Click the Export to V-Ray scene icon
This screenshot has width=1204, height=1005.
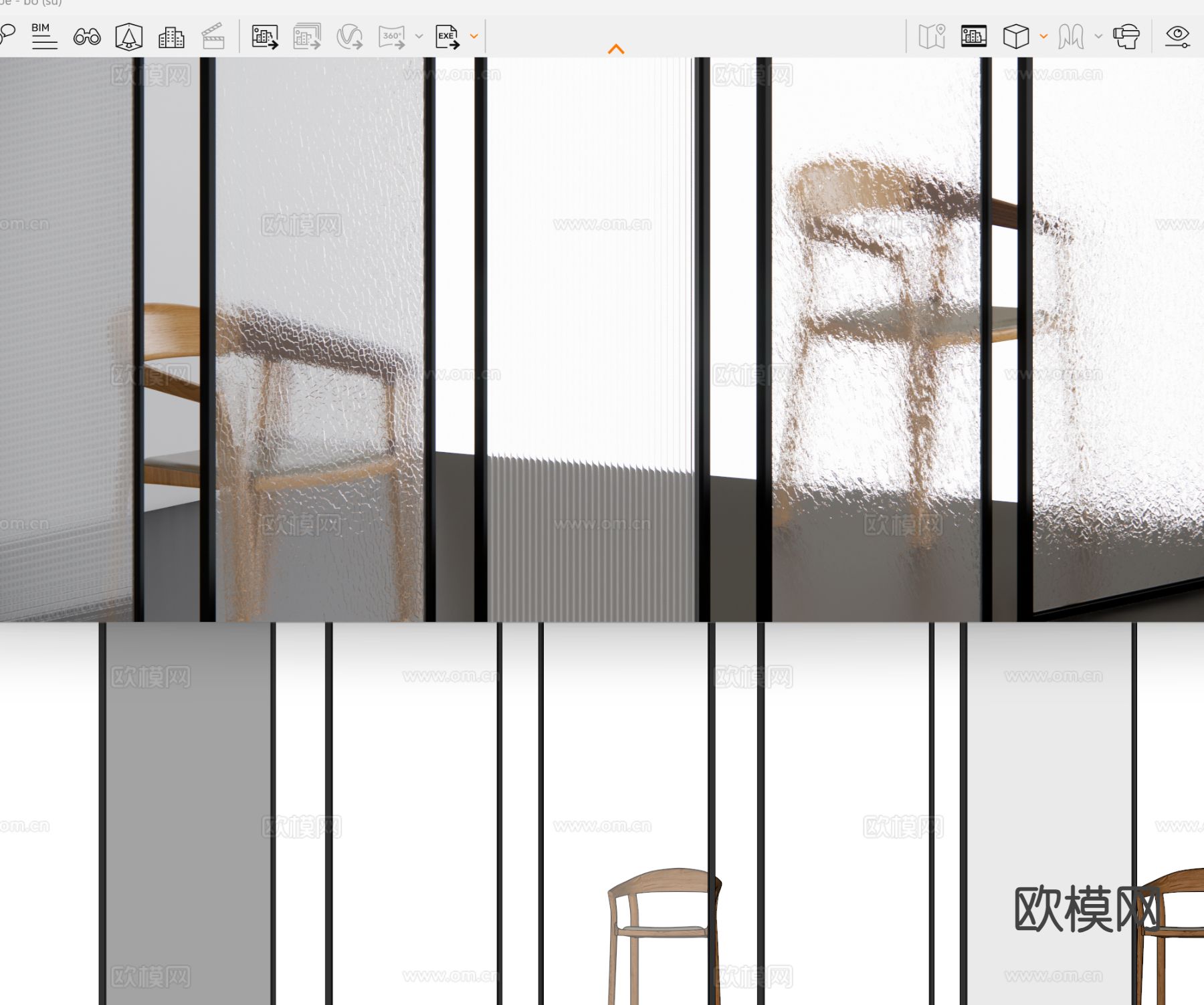[x=349, y=37]
